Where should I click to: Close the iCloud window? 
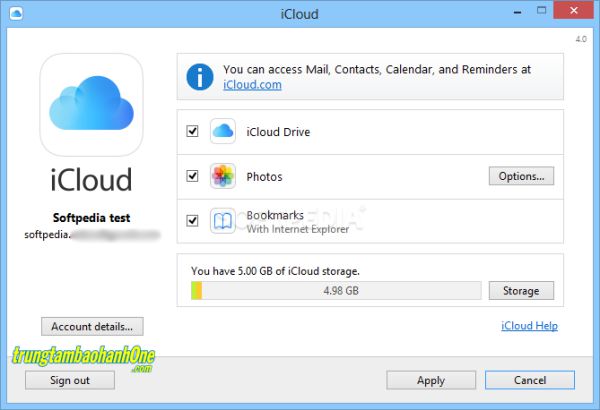tap(574, 10)
